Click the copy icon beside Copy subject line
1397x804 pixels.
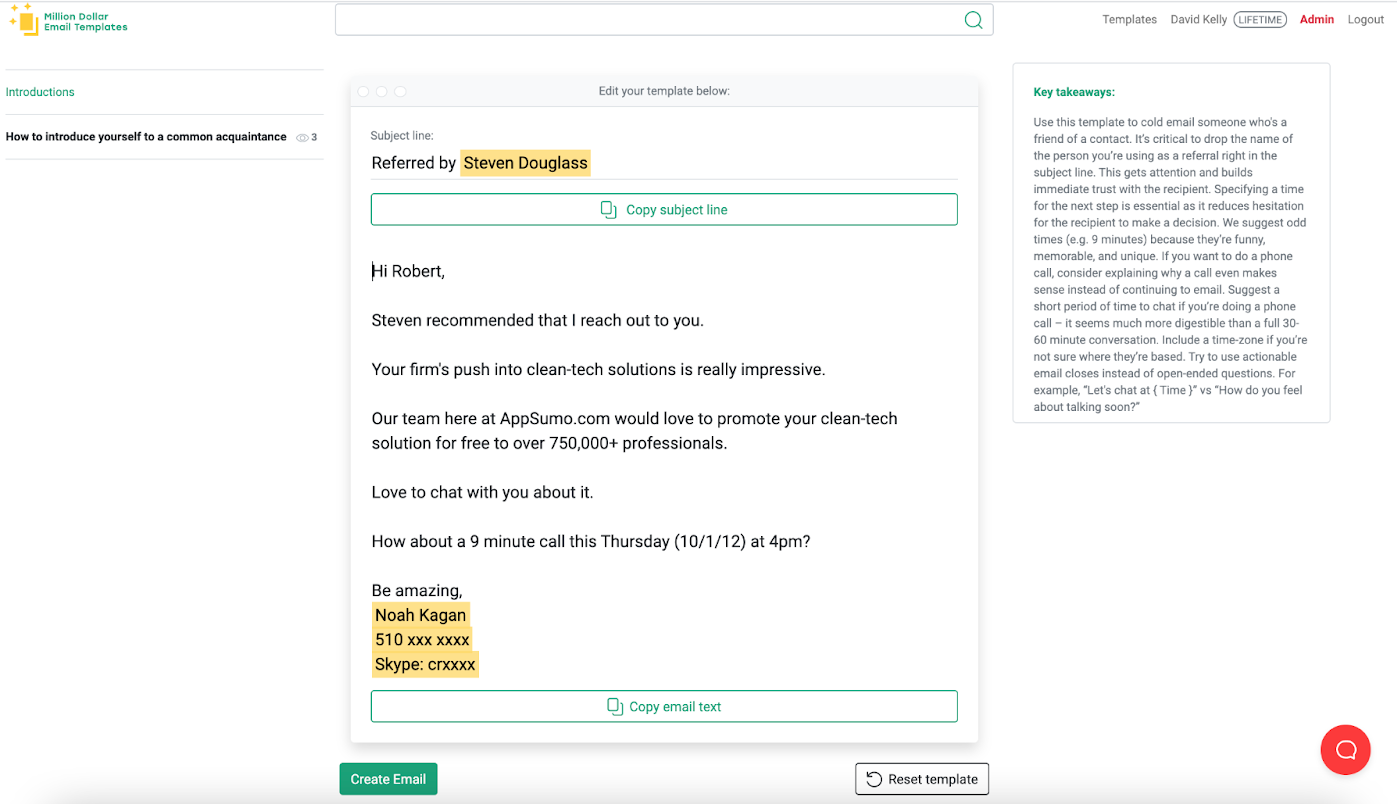(x=608, y=210)
